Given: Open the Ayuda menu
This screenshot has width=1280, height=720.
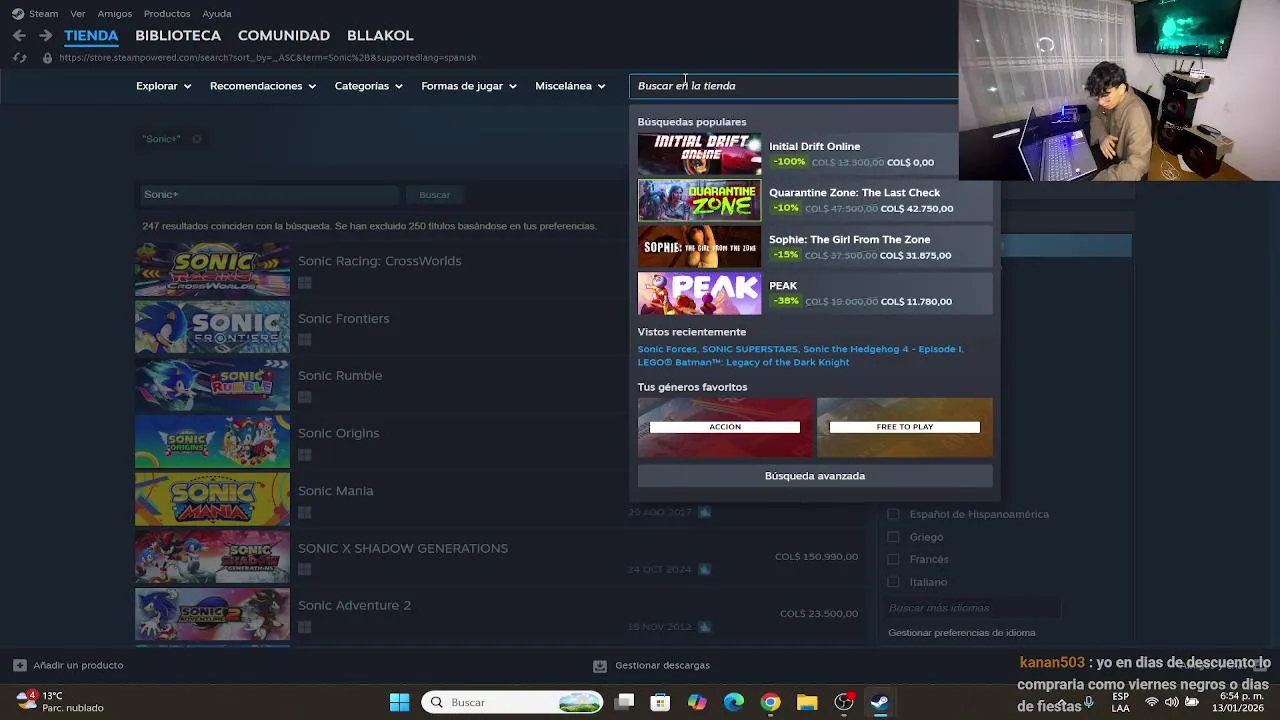Looking at the screenshot, I should click(217, 14).
